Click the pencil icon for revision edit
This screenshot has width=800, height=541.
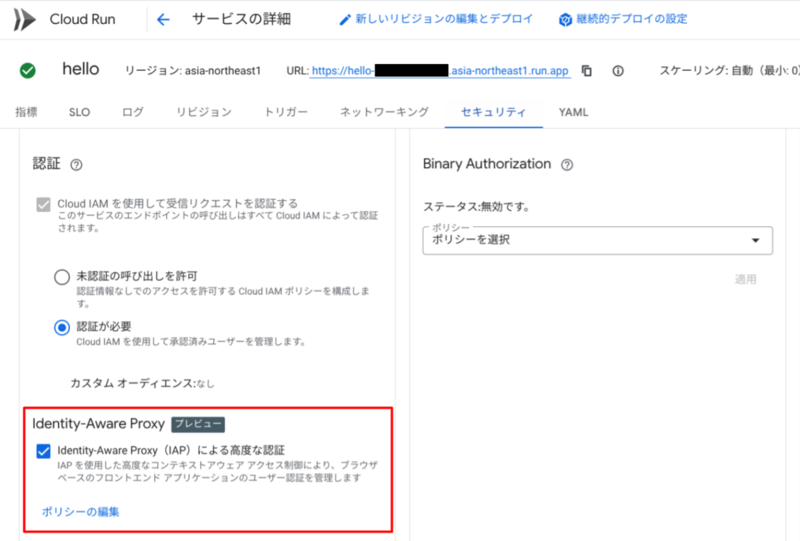pyautogui.click(x=345, y=20)
